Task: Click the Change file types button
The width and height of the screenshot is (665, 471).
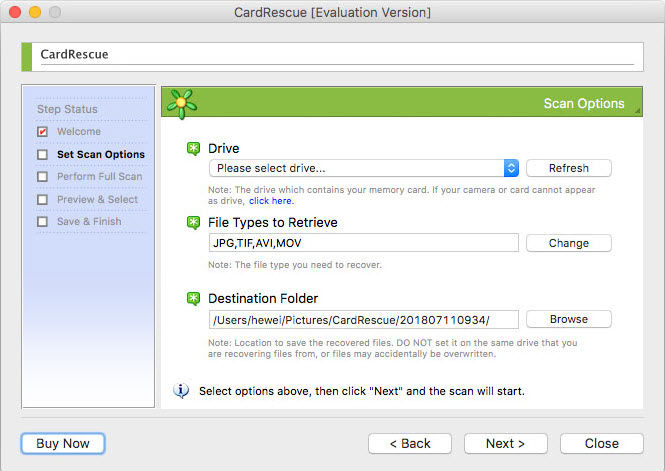Action: pyautogui.click(x=569, y=243)
